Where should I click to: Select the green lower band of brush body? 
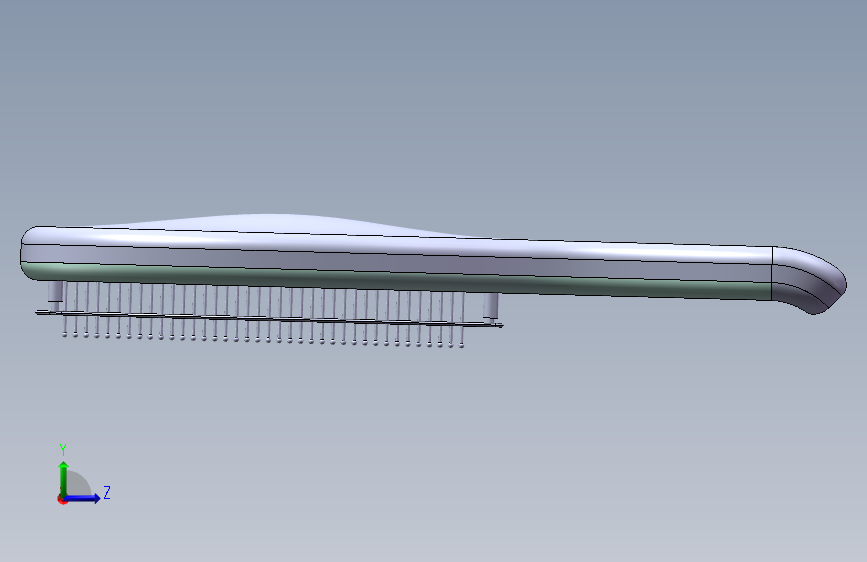[x=398, y=280]
